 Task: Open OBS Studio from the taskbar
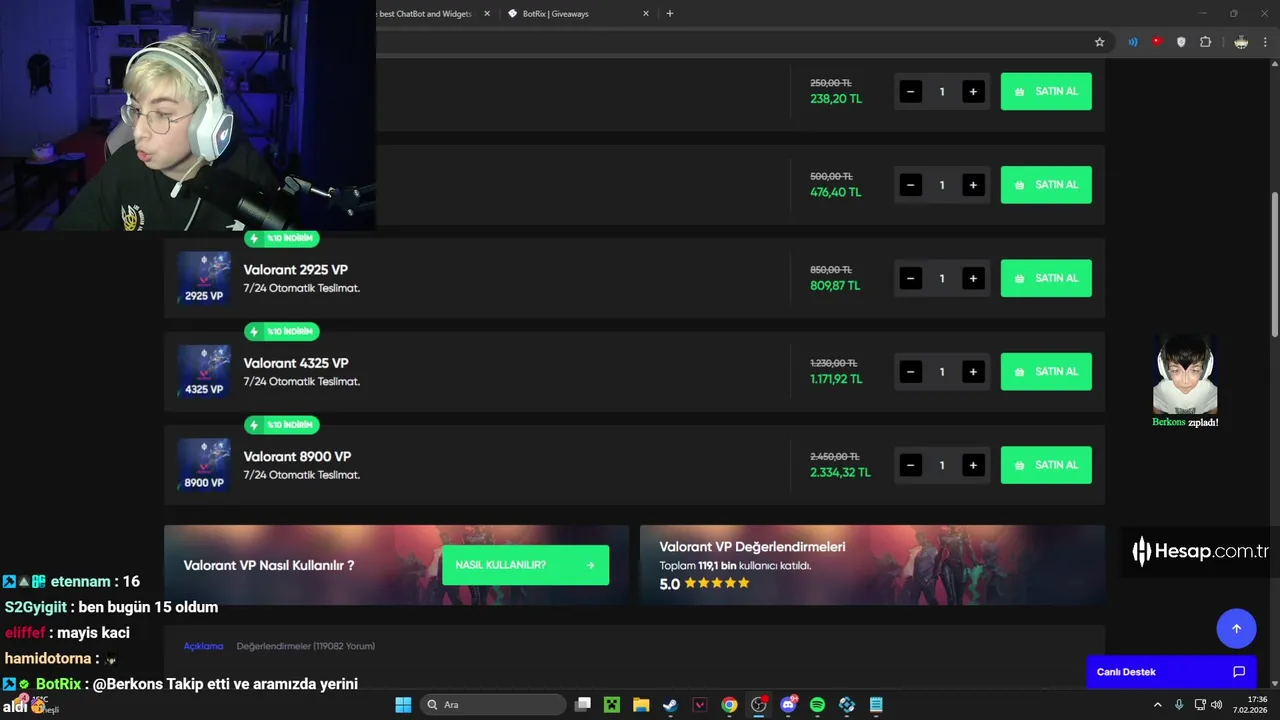(759, 705)
